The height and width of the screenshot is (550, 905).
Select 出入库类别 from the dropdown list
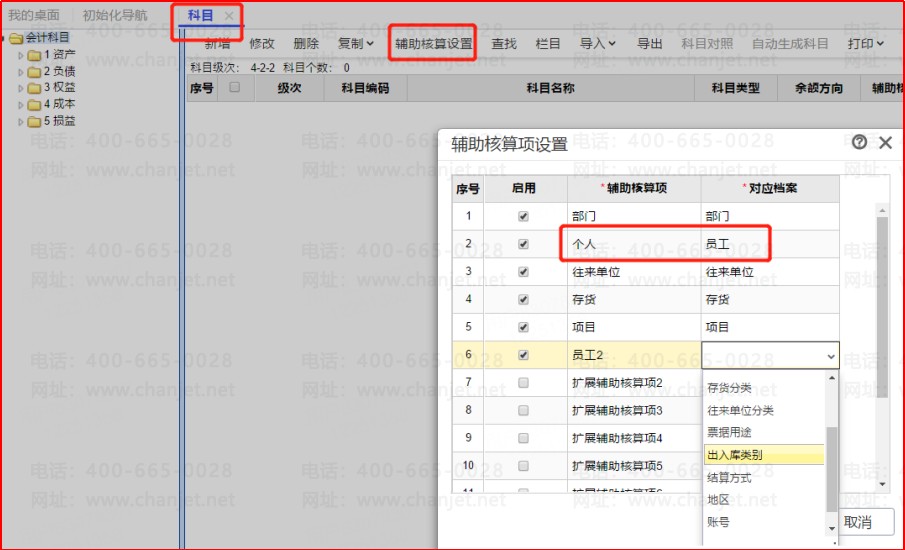tap(764, 455)
